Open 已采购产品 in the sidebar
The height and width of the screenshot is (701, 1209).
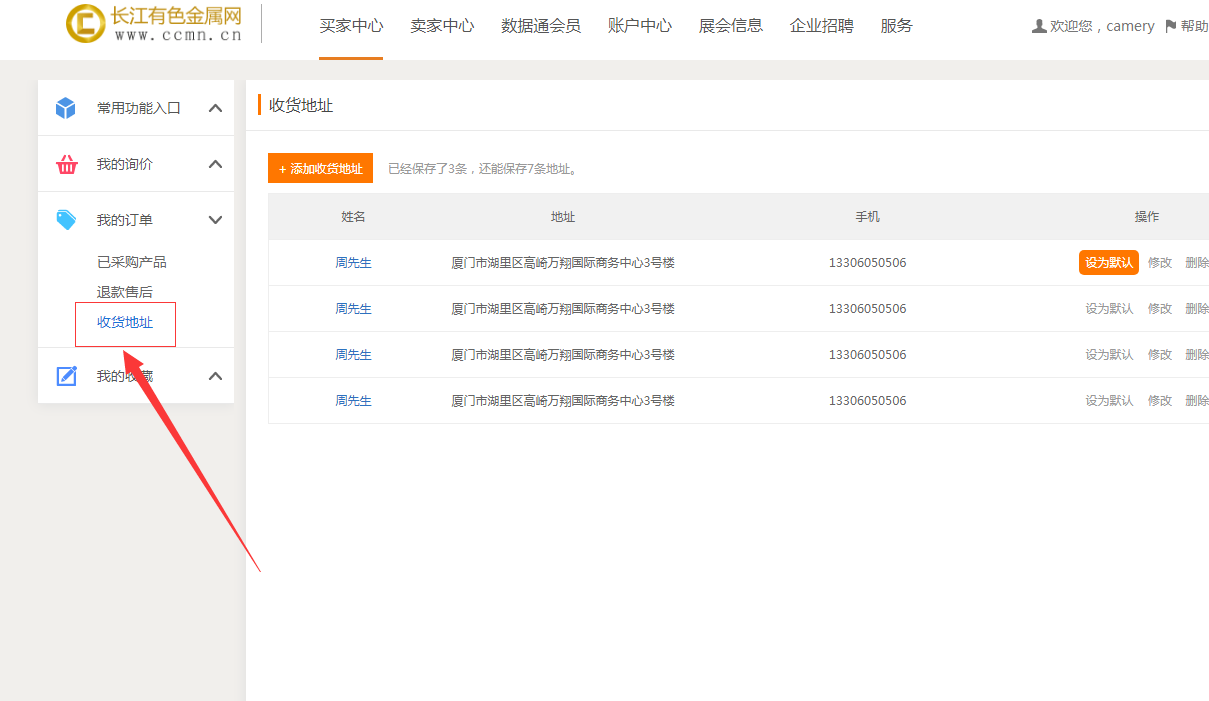(x=132, y=262)
